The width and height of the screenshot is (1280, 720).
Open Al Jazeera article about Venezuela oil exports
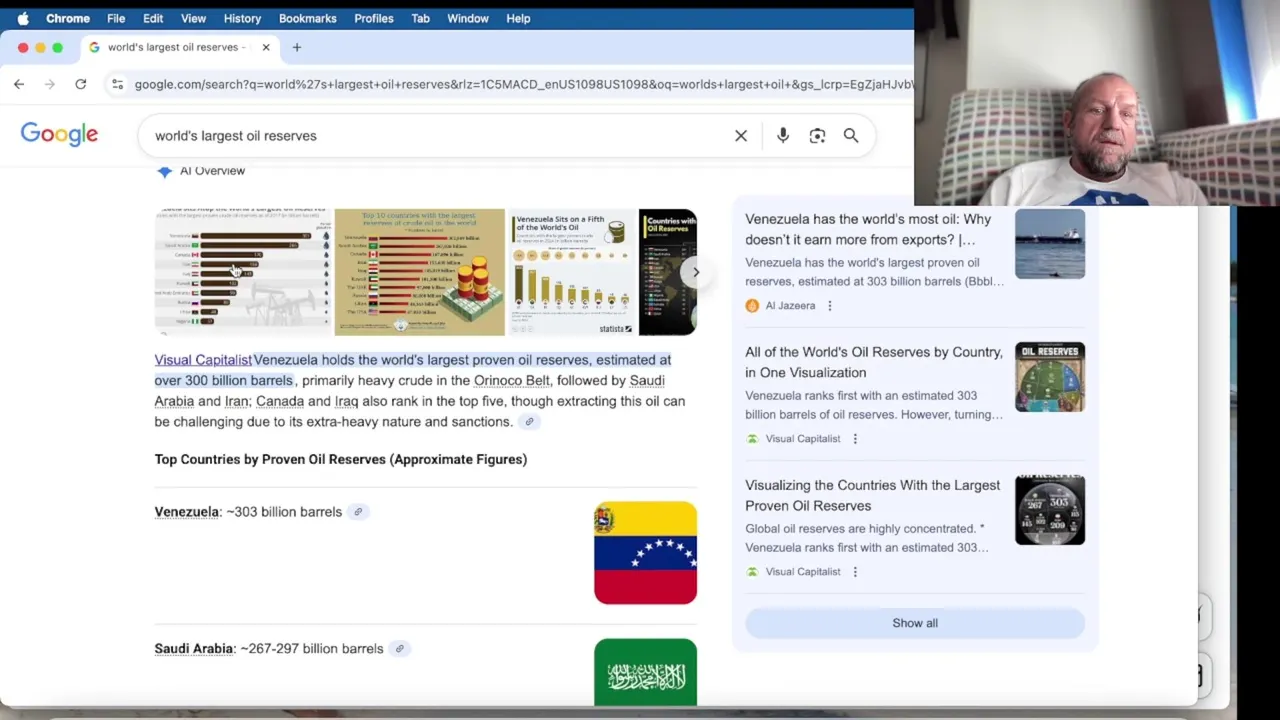tap(868, 229)
